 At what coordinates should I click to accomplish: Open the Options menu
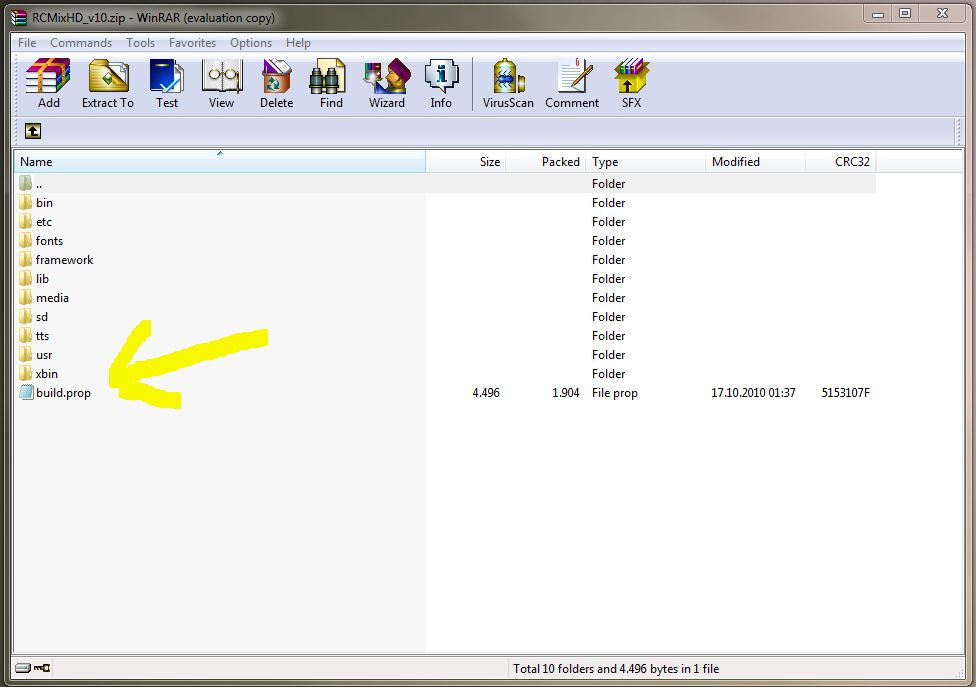251,43
